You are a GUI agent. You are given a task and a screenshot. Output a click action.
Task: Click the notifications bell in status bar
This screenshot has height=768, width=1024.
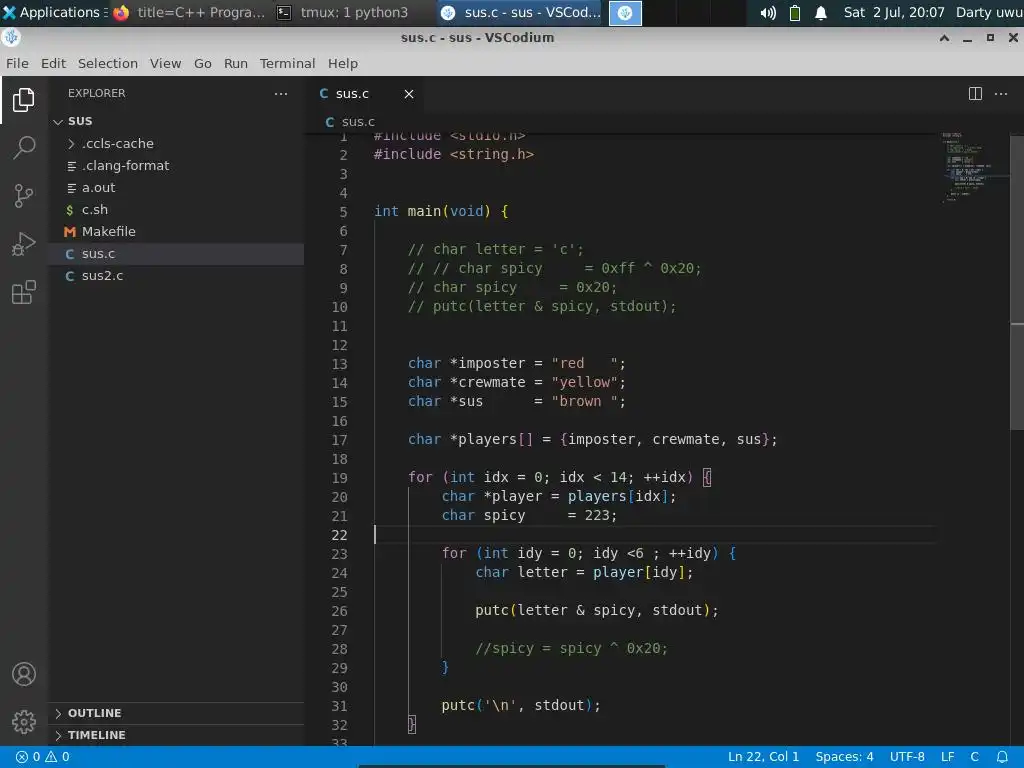click(1002, 757)
